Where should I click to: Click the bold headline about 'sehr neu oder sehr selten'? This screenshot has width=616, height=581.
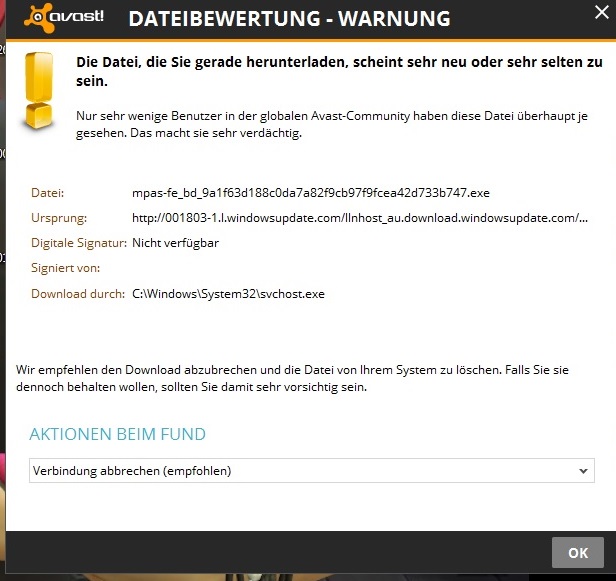pyautogui.click(x=339, y=71)
